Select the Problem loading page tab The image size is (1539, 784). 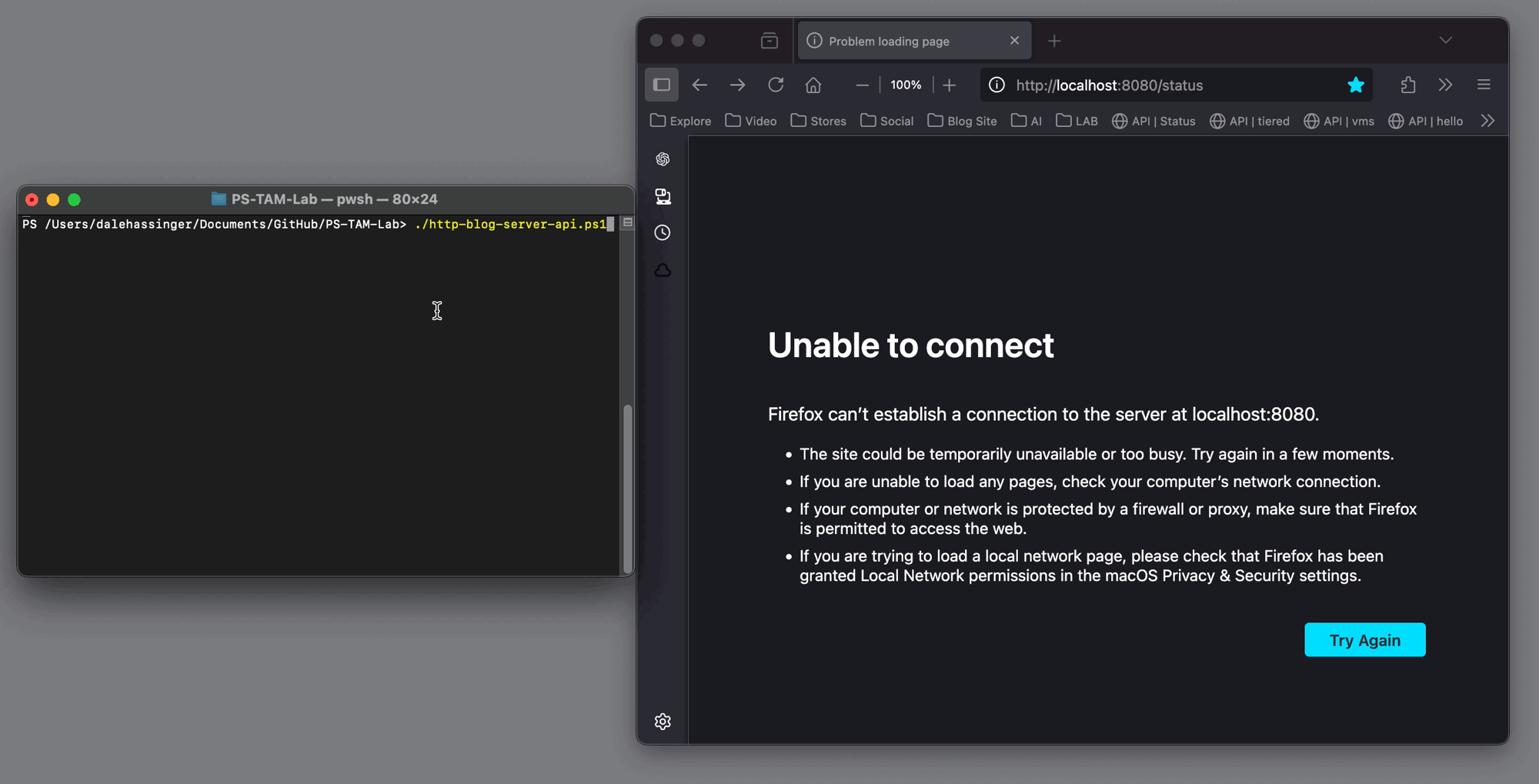pos(900,41)
